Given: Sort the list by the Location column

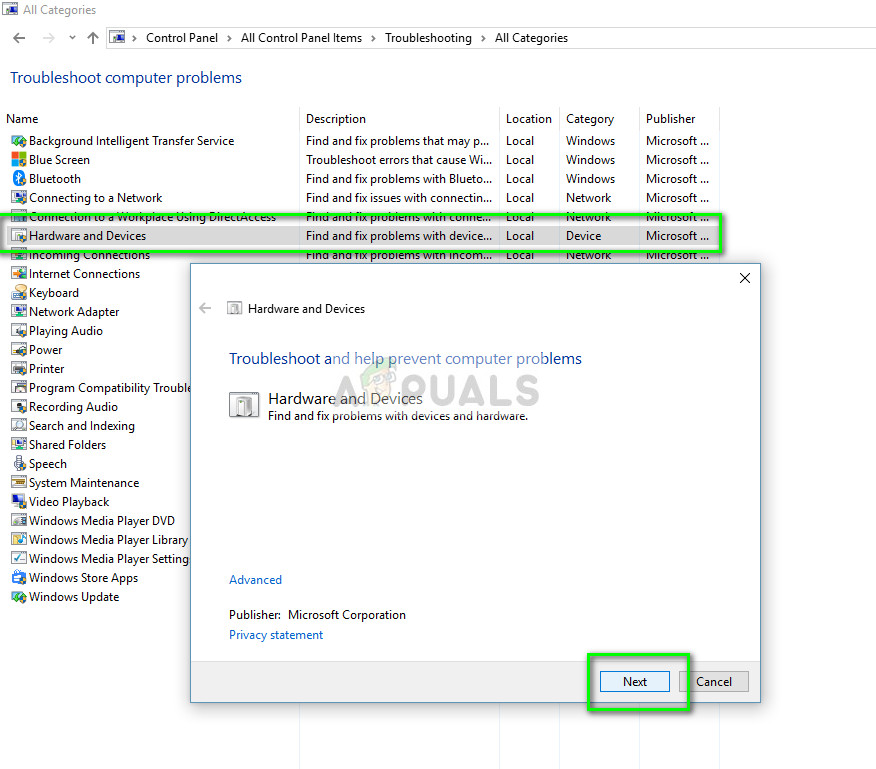Looking at the screenshot, I should point(529,119).
